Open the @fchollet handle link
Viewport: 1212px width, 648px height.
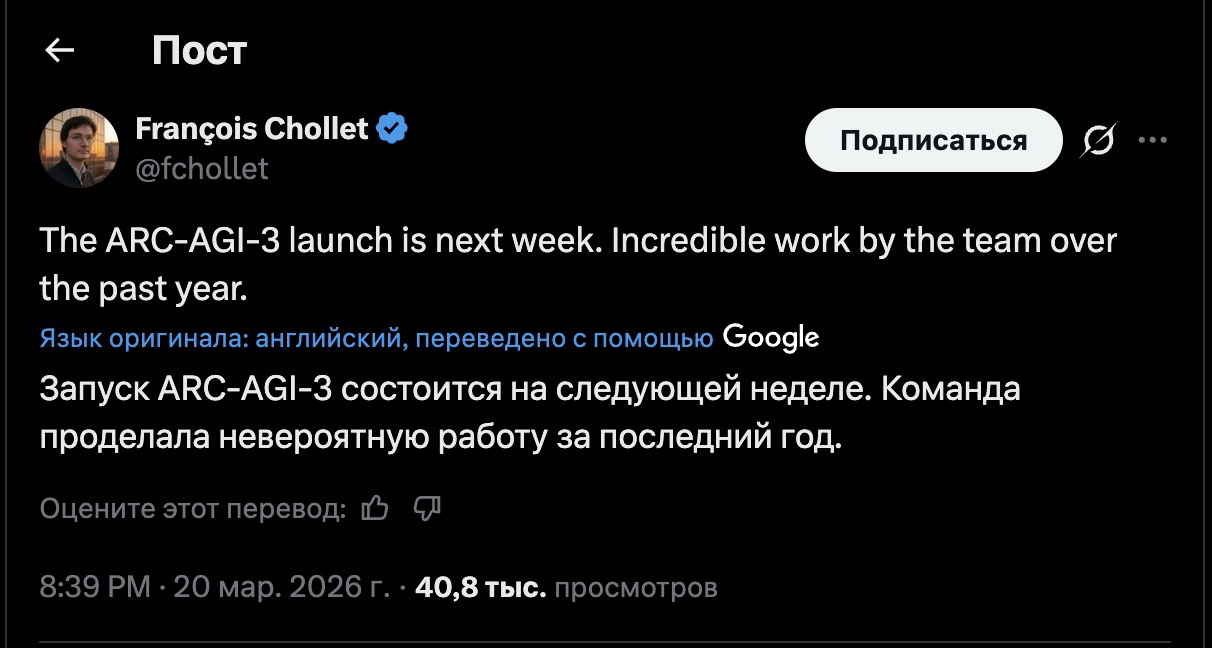click(202, 169)
